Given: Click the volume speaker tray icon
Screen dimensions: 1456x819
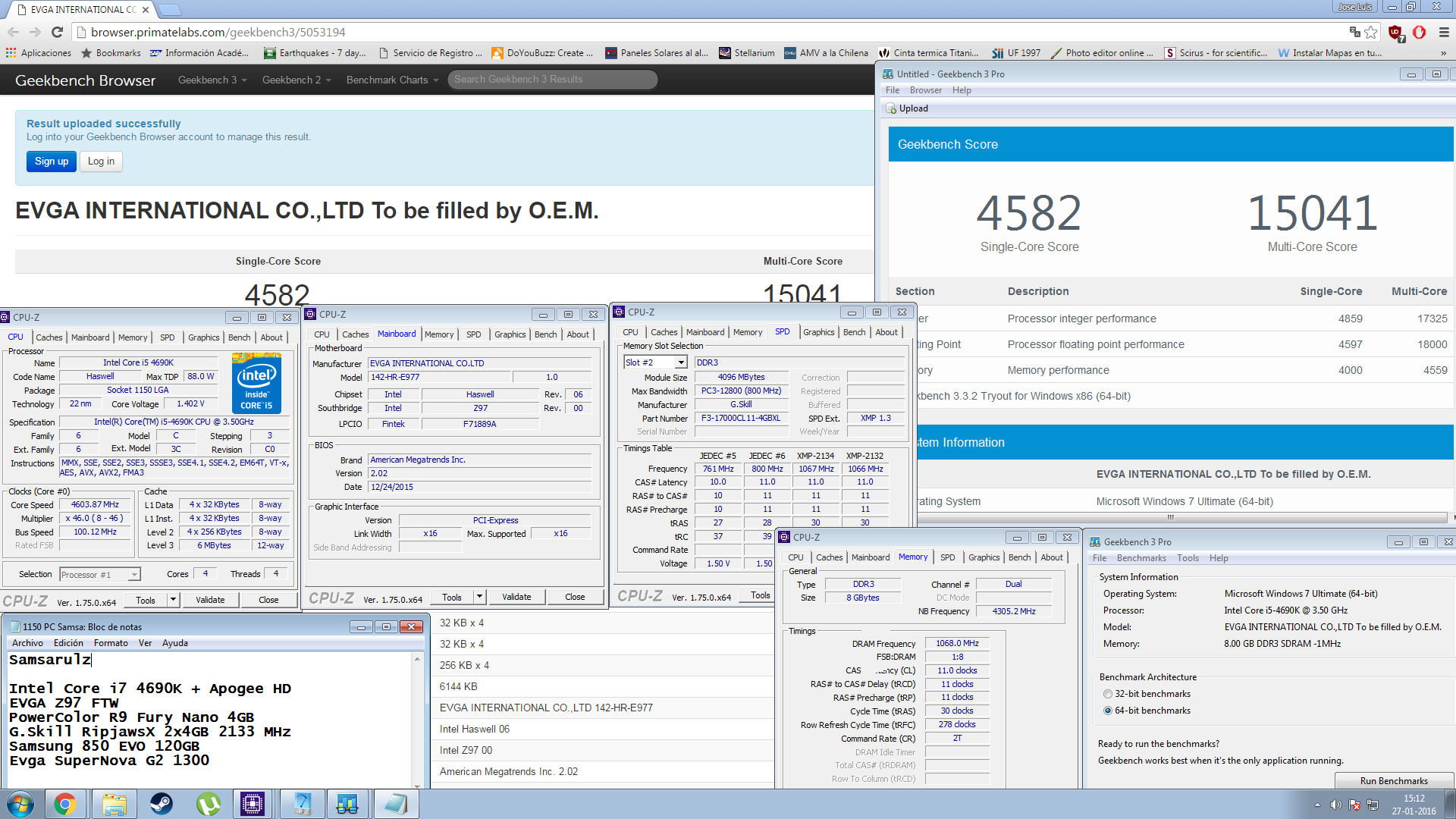Looking at the screenshot, I should tap(1335, 805).
